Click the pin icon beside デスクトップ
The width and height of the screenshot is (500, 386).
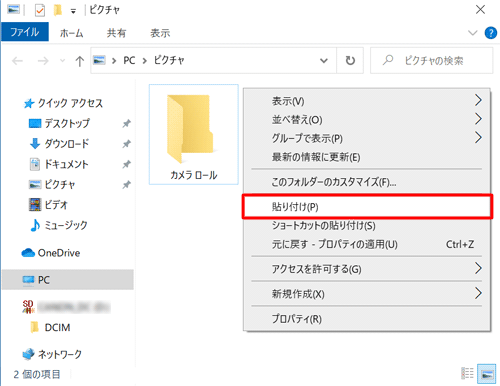(x=126, y=124)
